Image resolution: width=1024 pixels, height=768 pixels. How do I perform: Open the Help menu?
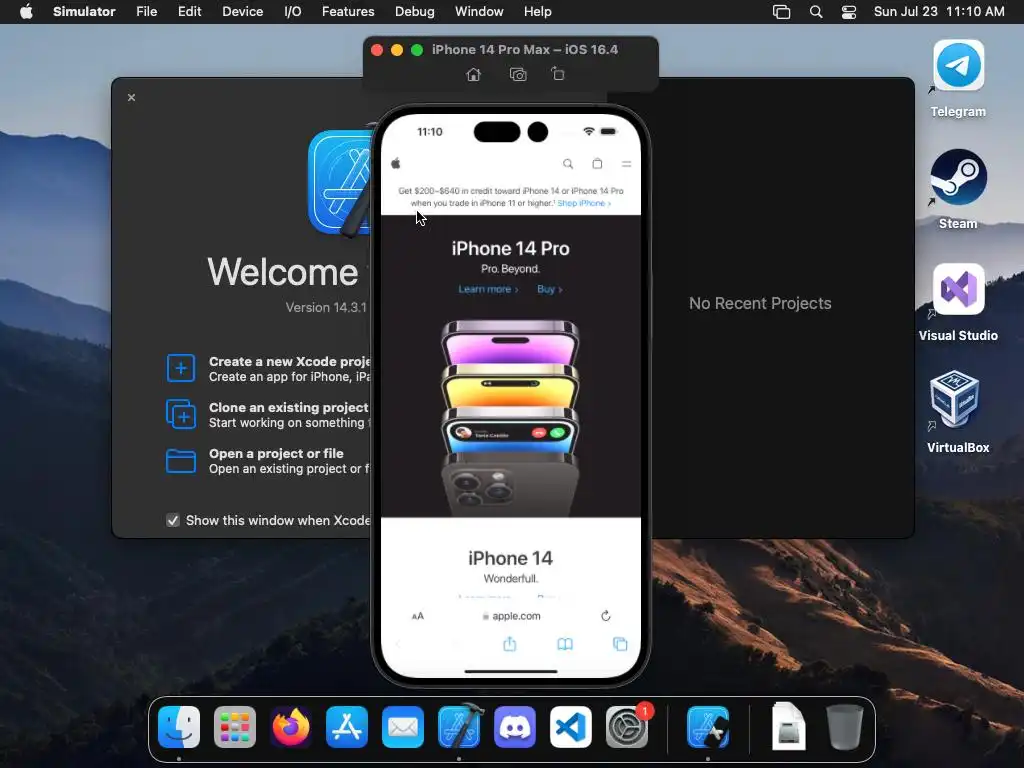tap(537, 12)
